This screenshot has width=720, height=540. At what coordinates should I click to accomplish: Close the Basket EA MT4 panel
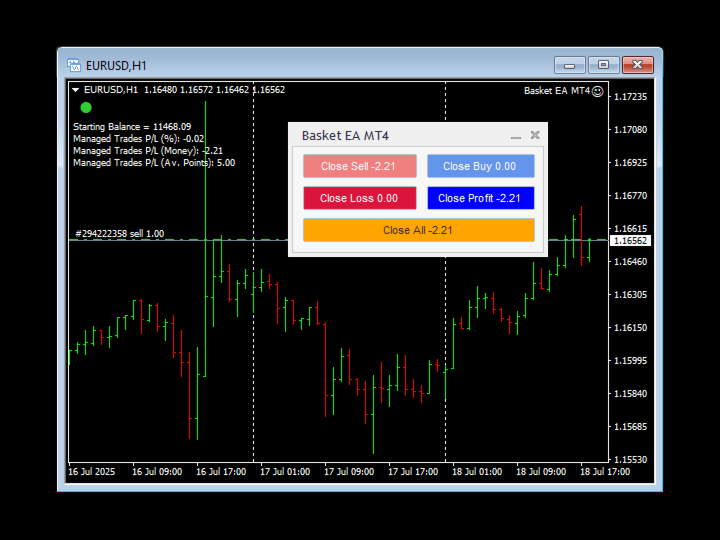(535, 135)
